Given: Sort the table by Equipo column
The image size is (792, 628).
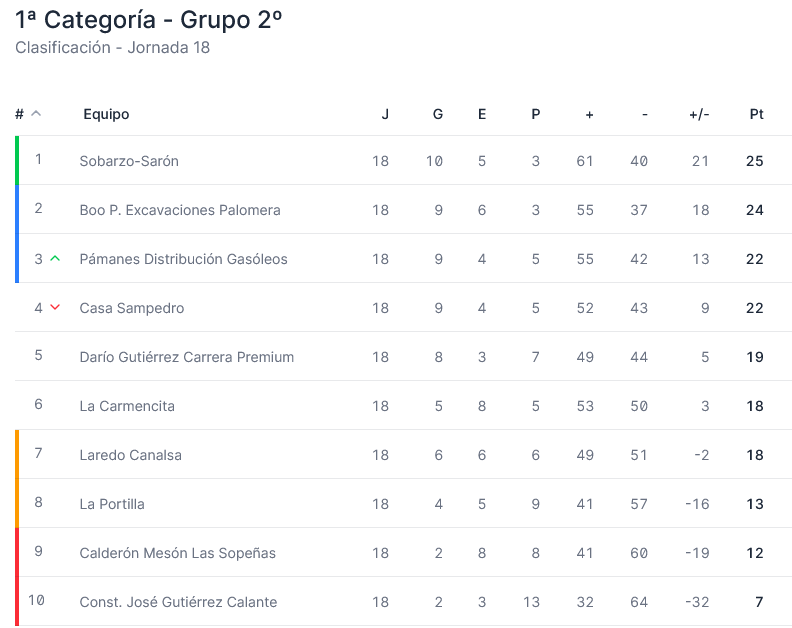Looking at the screenshot, I should [106, 114].
